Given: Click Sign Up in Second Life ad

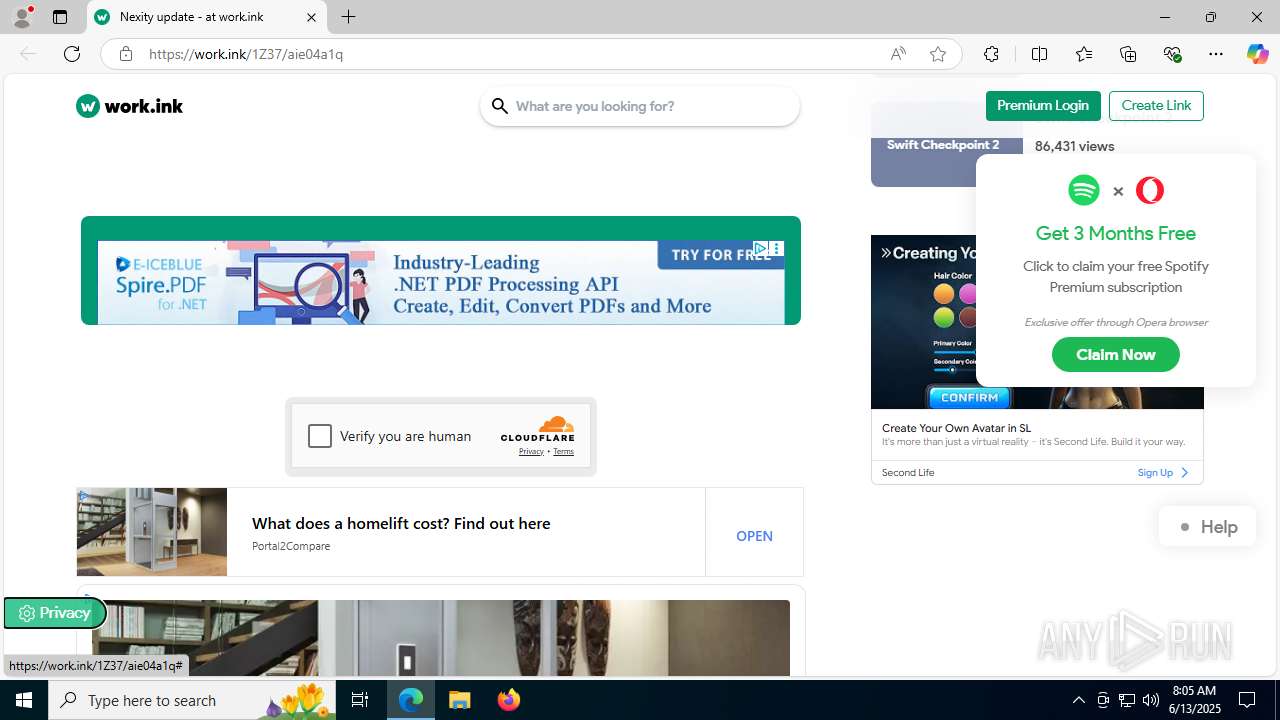Looking at the screenshot, I should [x=1163, y=472].
